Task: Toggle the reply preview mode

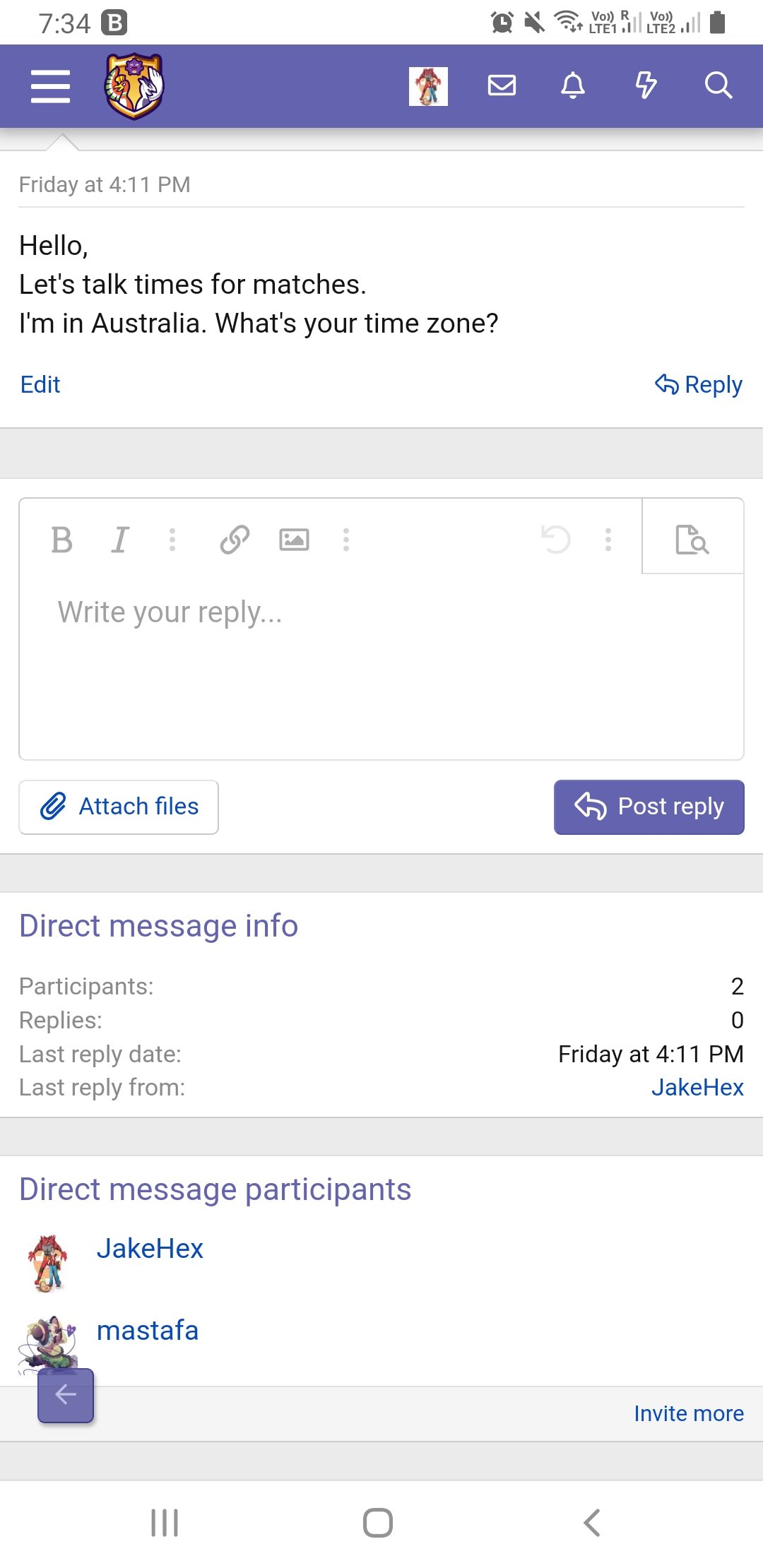Action: [x=692, y=540]
